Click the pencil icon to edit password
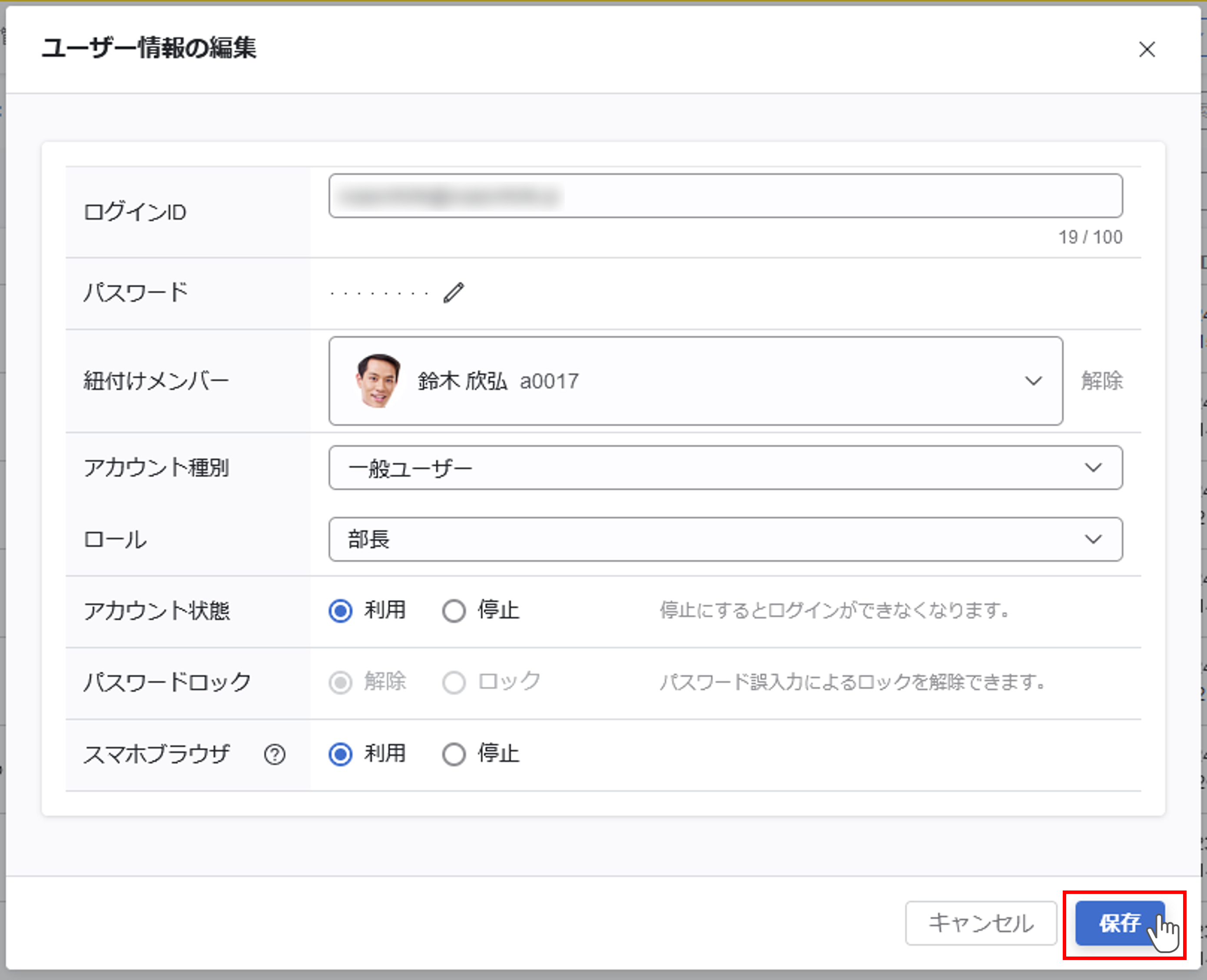 (454, 292)
